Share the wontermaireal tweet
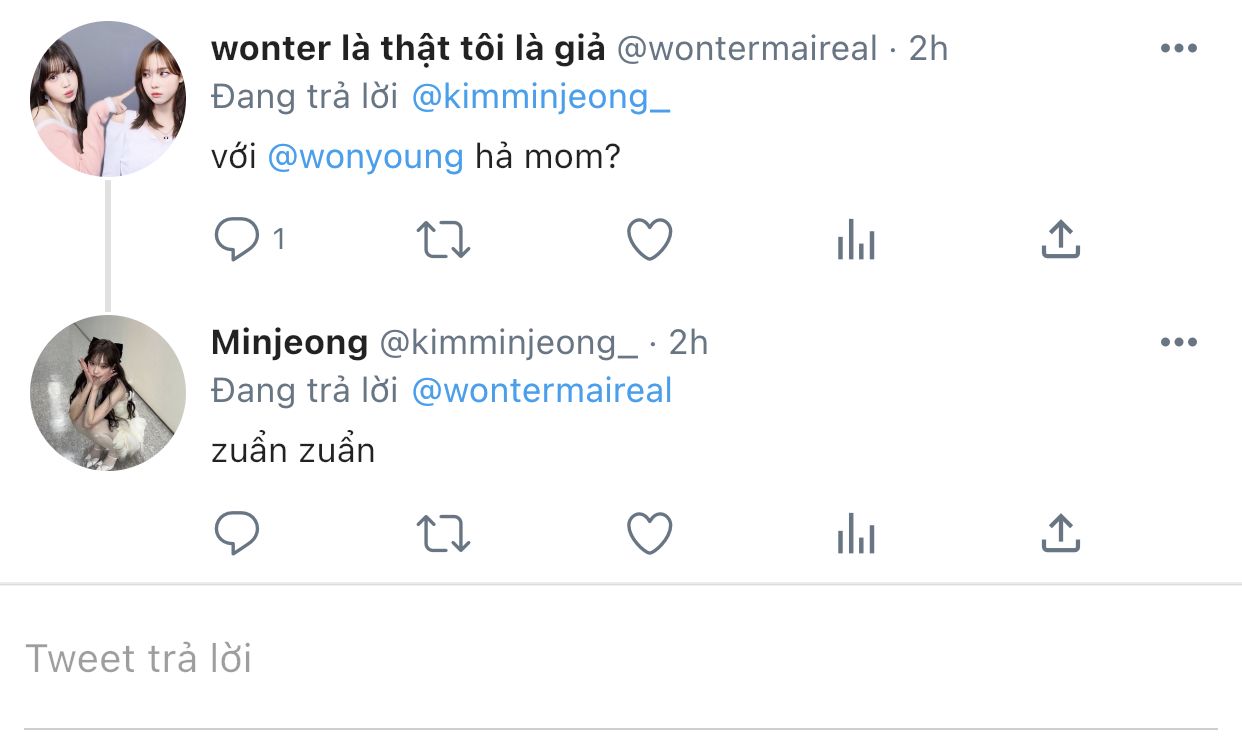The width and height of the screenshot is (1242, 741). [1061, 239]
